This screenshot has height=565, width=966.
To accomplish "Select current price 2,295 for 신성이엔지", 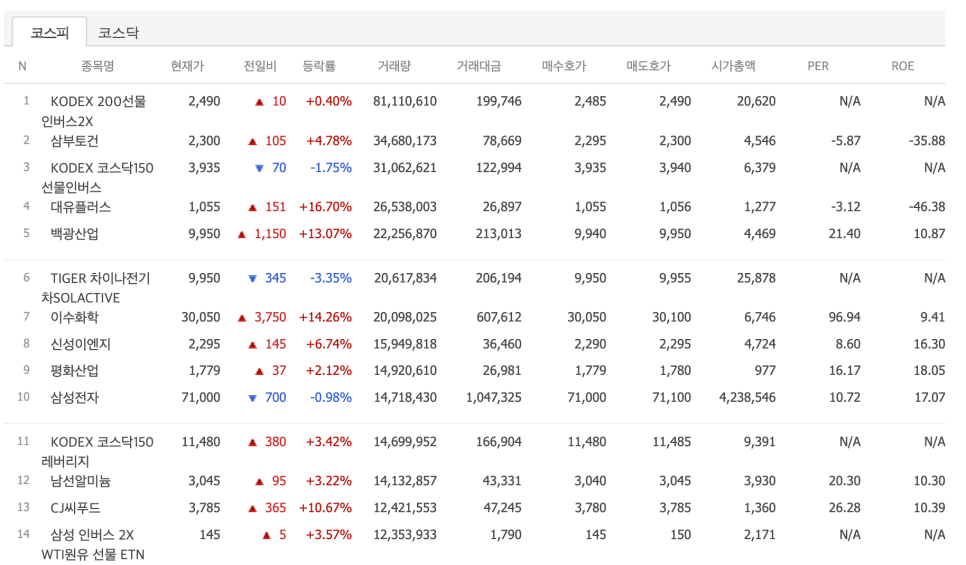I will [x=205, y=344].
